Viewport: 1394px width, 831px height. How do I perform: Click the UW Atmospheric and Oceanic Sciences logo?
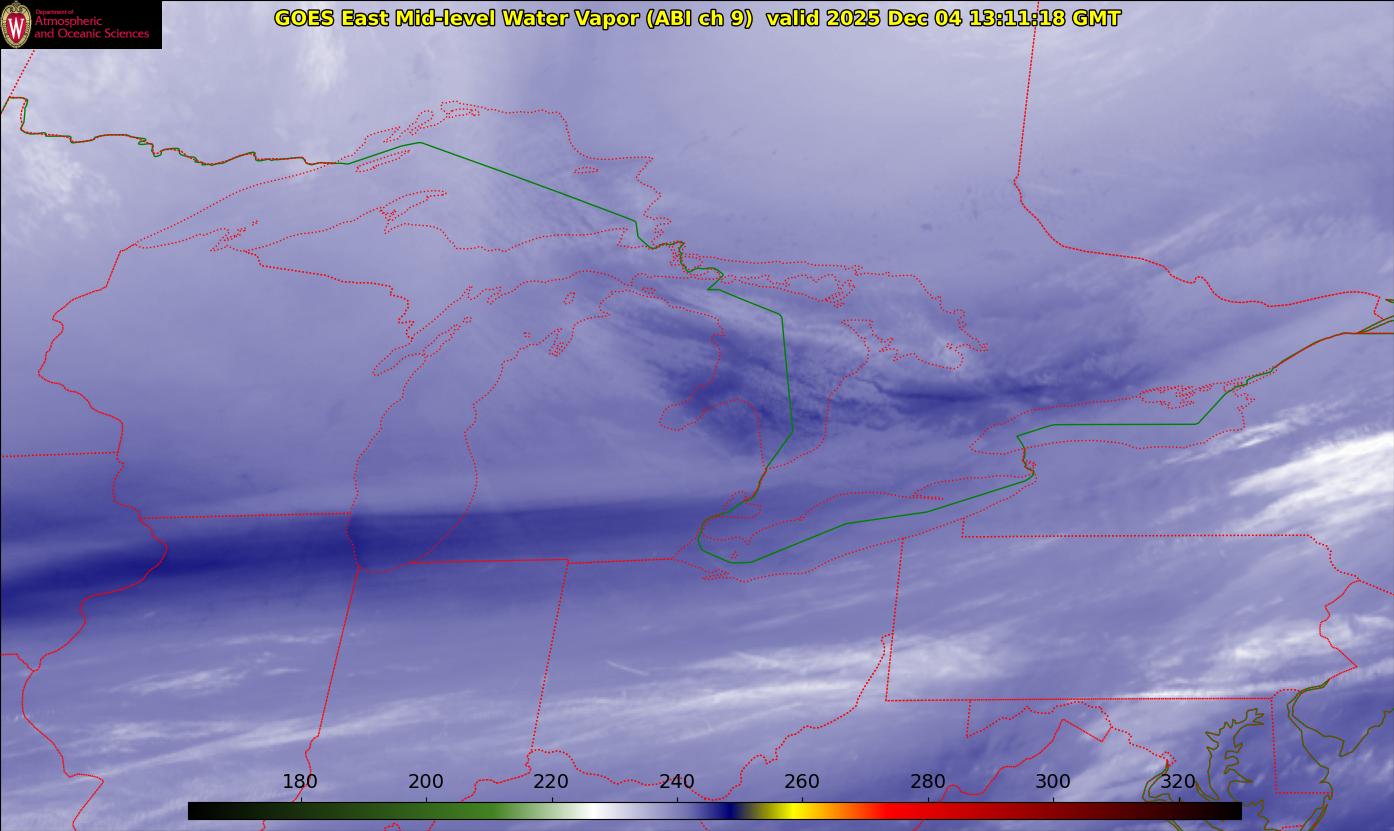(80, 24)
